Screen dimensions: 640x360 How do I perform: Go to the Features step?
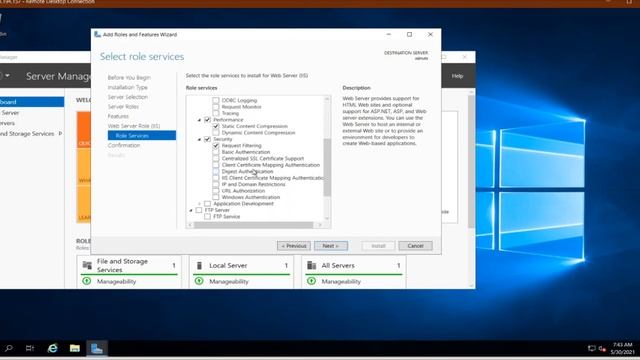tap(118, 116)
